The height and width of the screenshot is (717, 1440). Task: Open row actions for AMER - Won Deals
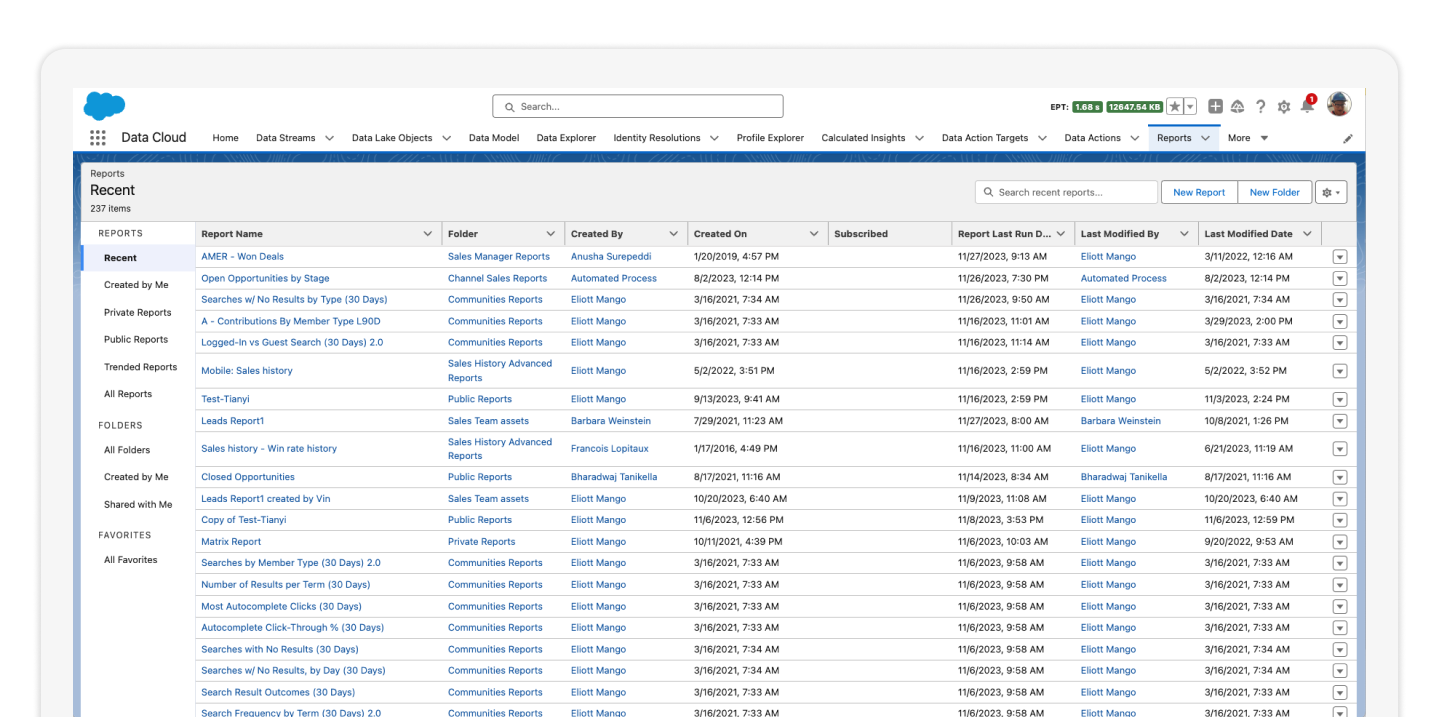(x=1340, y=257)
